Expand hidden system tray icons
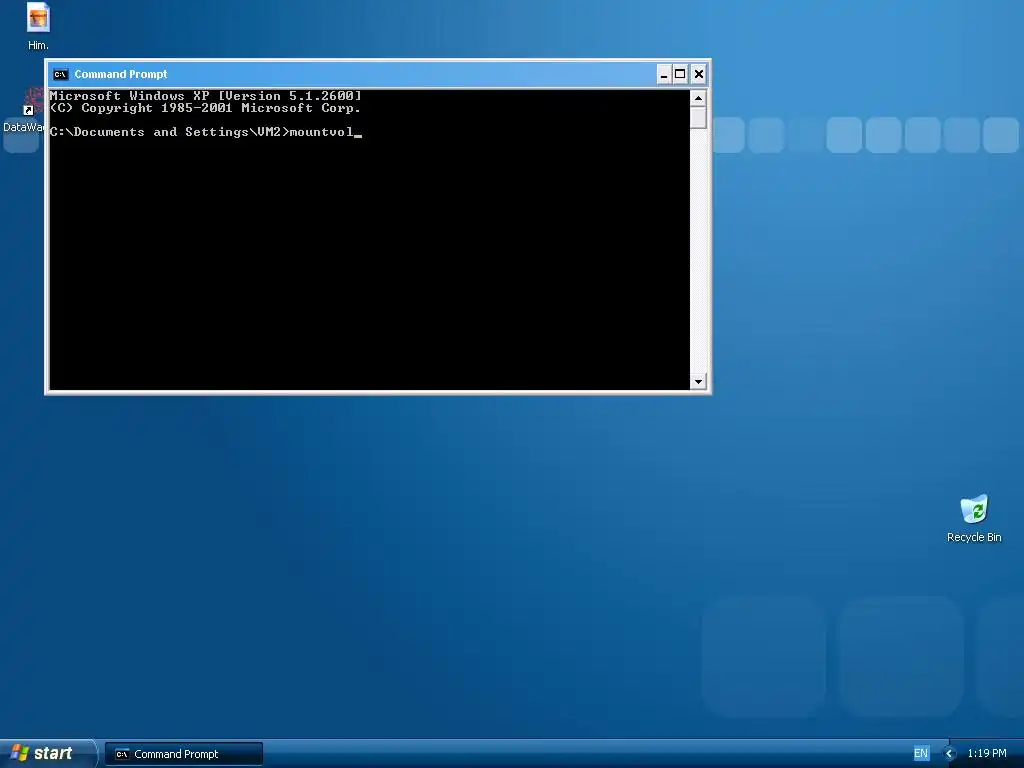 coord(950,754)
